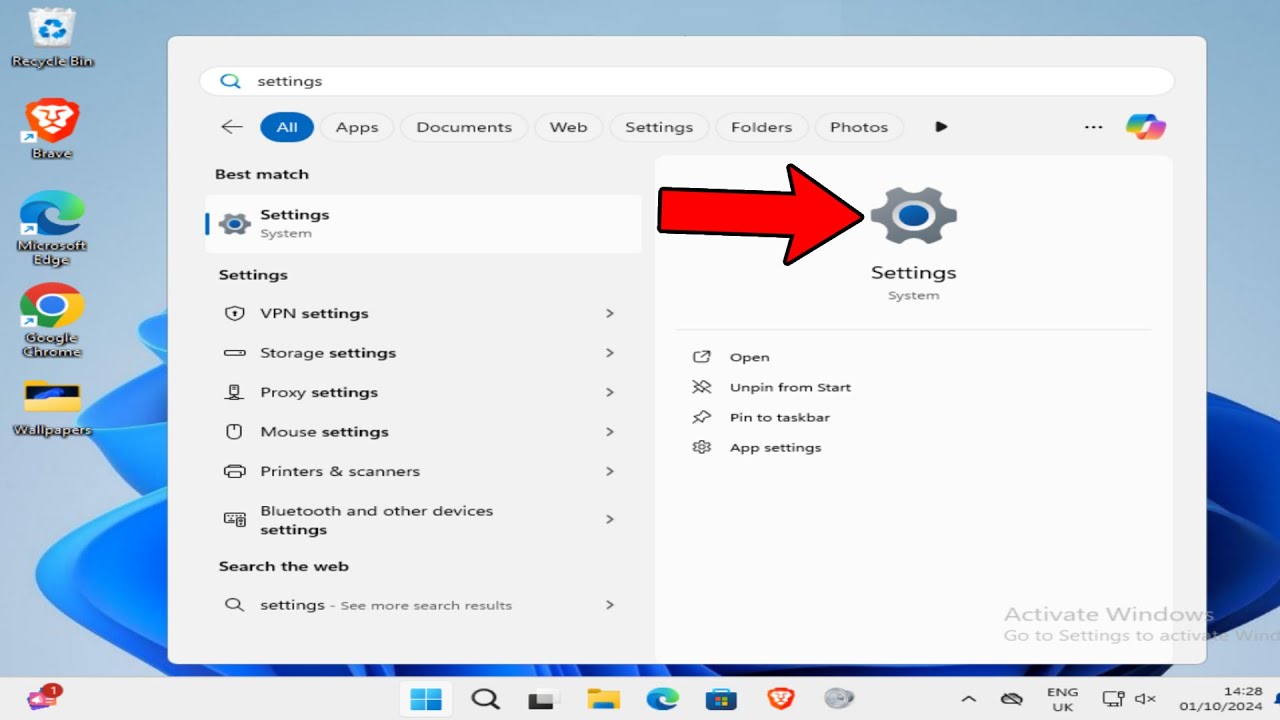Expand VPN settings chevron
This screenshot has width=1280, height=720.
609,313
